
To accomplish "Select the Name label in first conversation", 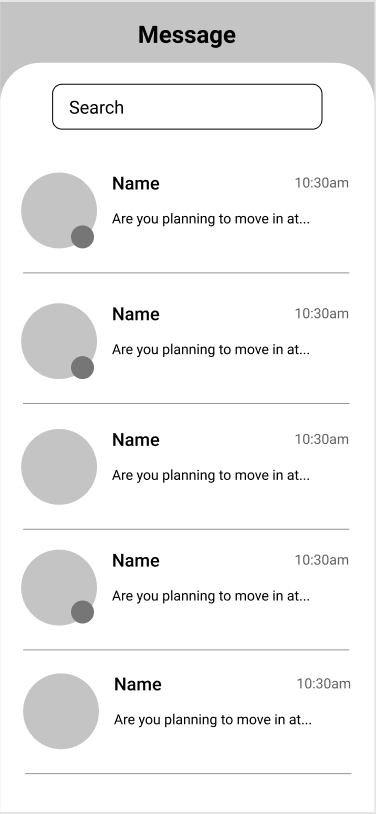I will [136, 183].
